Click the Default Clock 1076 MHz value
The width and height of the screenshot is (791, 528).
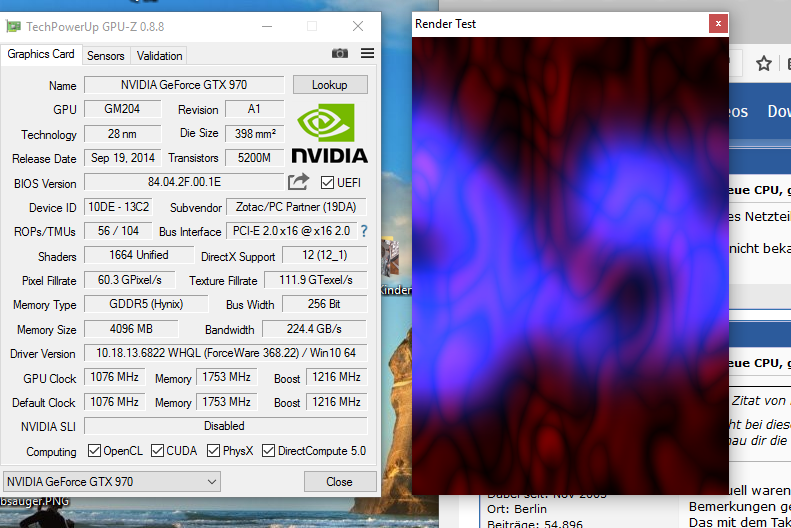[115, 402]
